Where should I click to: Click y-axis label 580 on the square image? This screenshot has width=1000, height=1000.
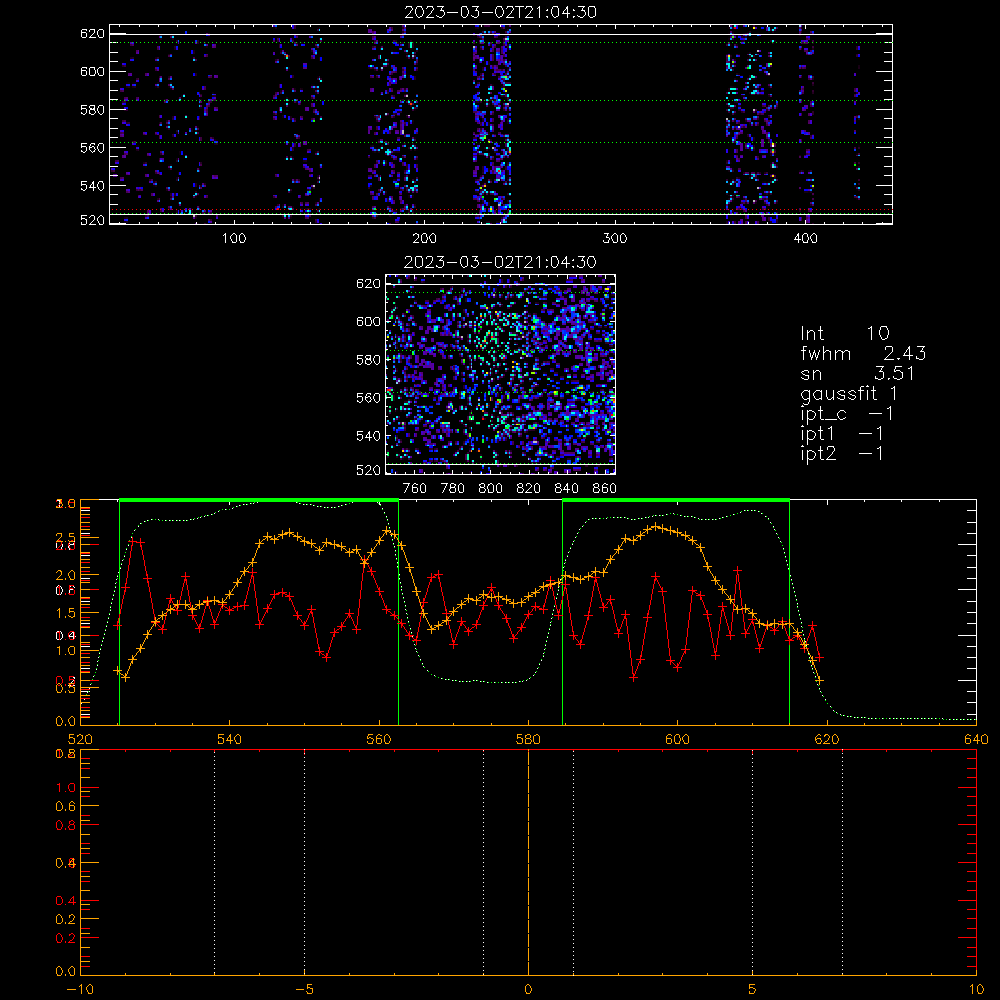[x=369, y=360]
